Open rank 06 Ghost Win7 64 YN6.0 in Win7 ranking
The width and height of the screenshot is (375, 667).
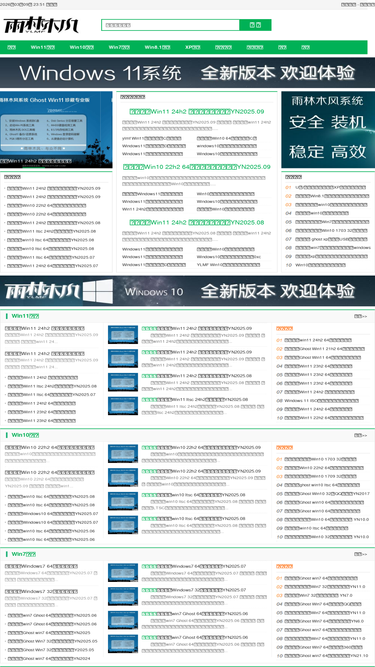[x=324, y=621]
